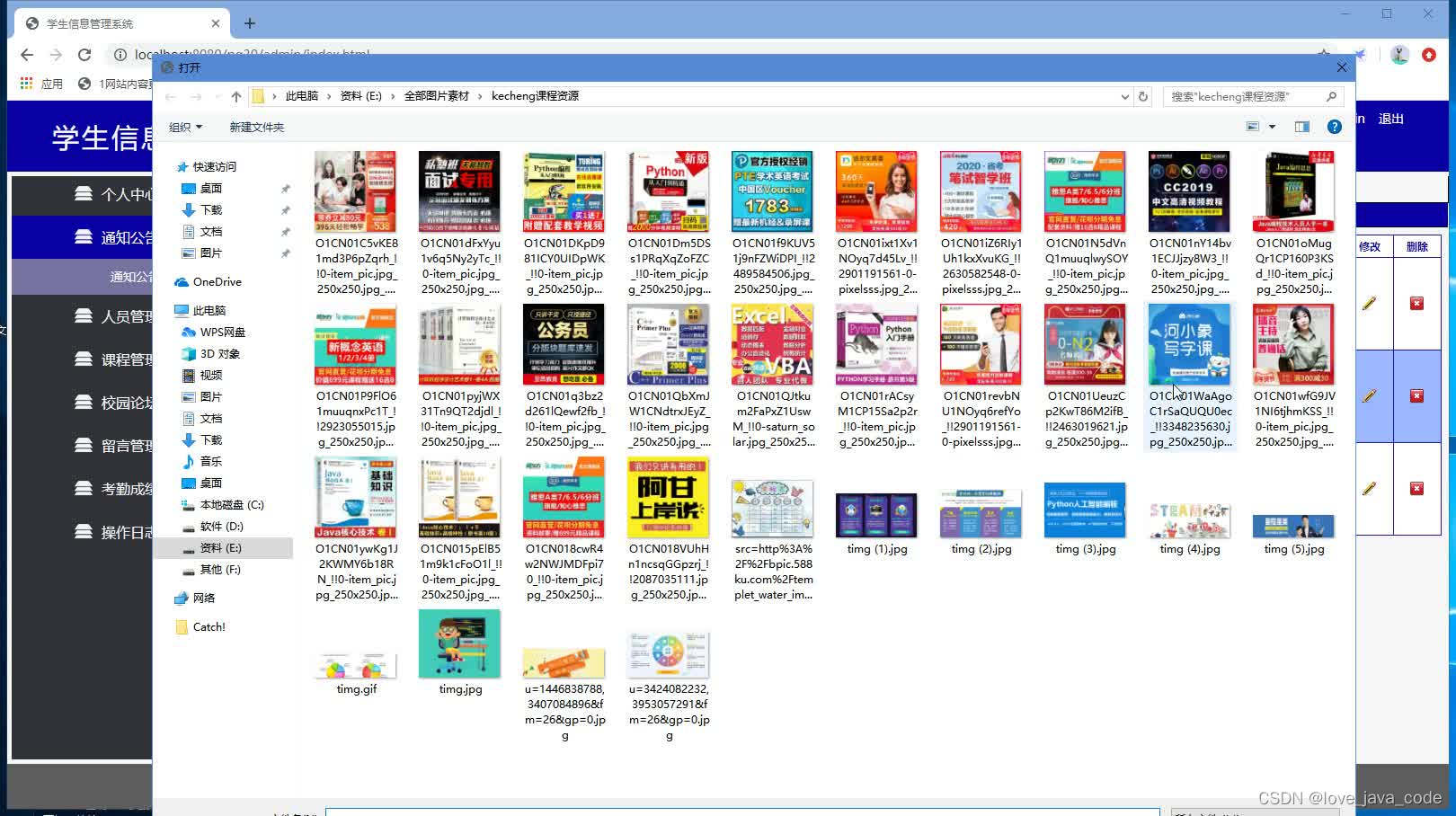Open the address path history dropdown
This screenshot has width=1456, height=816.
[1124, 96]
